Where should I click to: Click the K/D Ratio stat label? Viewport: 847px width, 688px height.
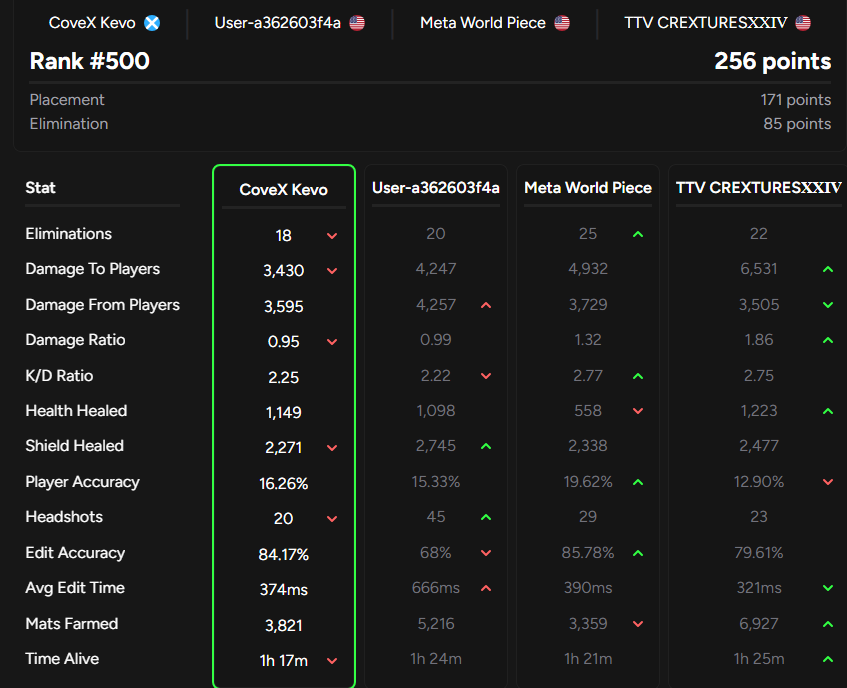[59, 376]
